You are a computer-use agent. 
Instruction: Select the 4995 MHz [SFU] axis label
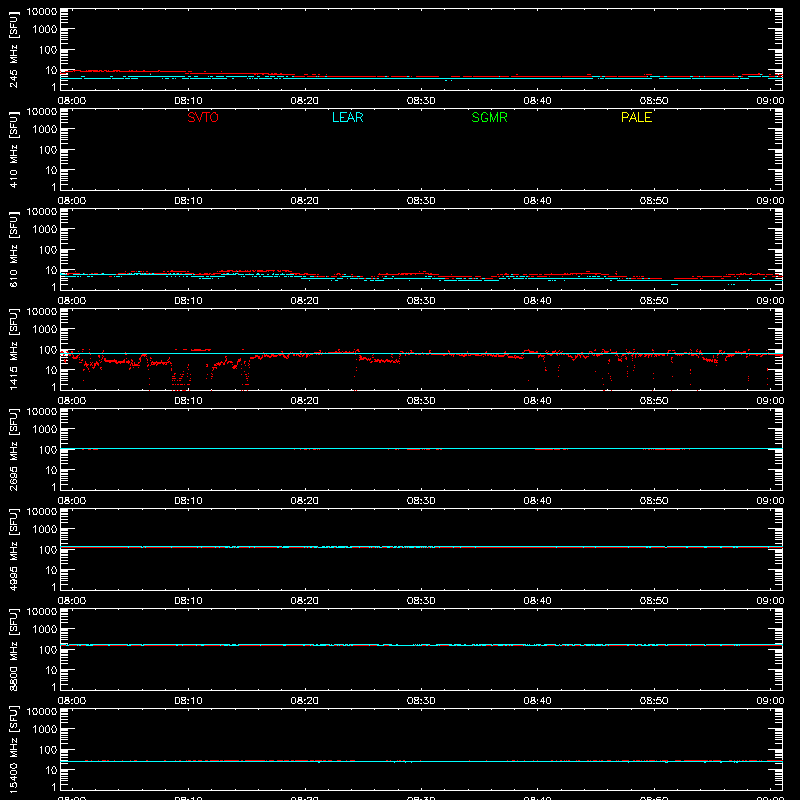point(13,549)
